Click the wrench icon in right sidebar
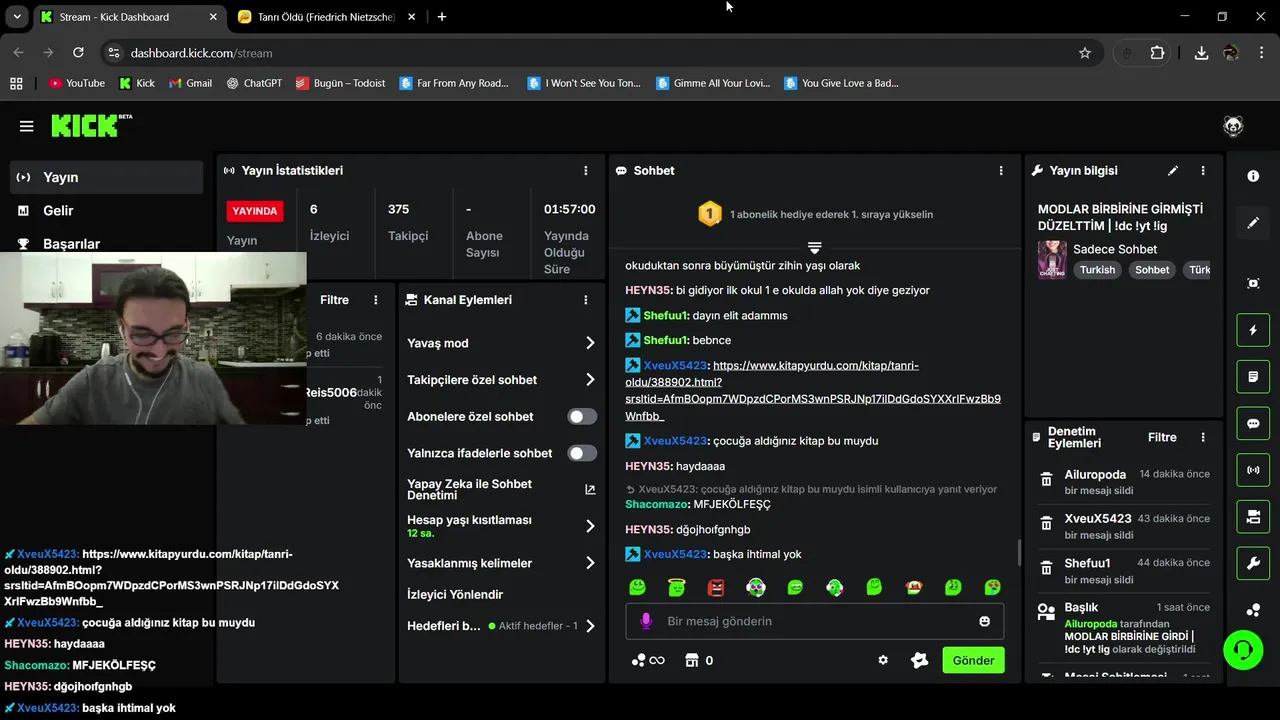The height and width of the screenshot is (720, 1280). [1253, 563]
